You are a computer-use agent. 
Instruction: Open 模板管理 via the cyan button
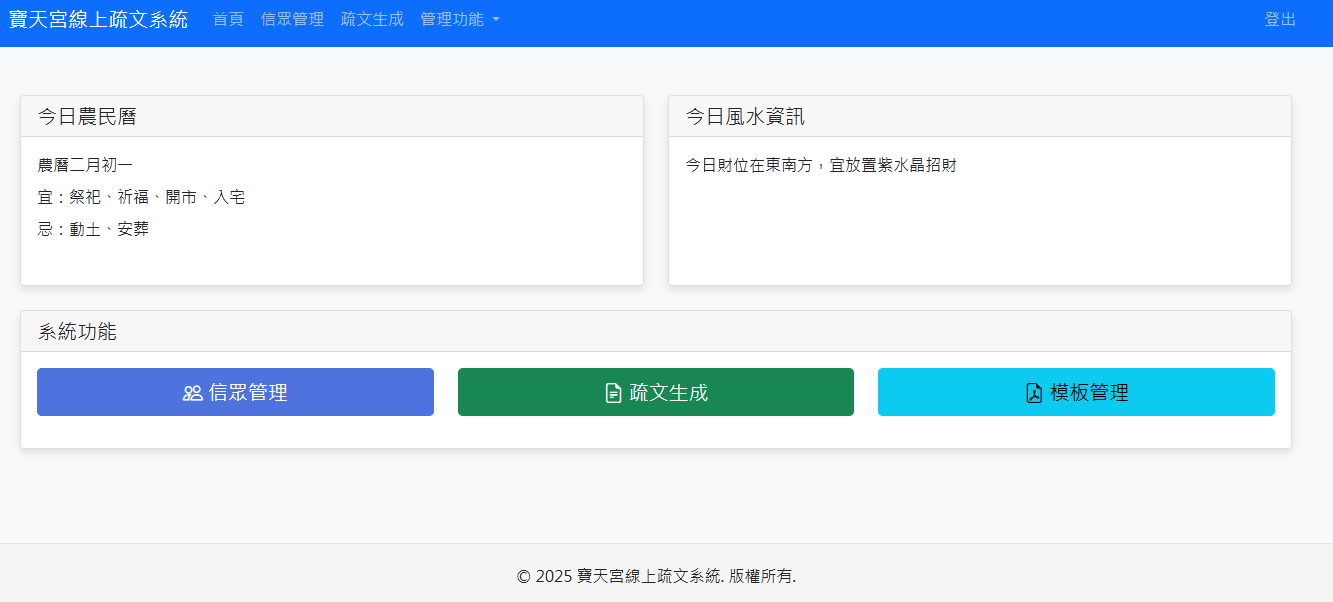coord(1076,392)
